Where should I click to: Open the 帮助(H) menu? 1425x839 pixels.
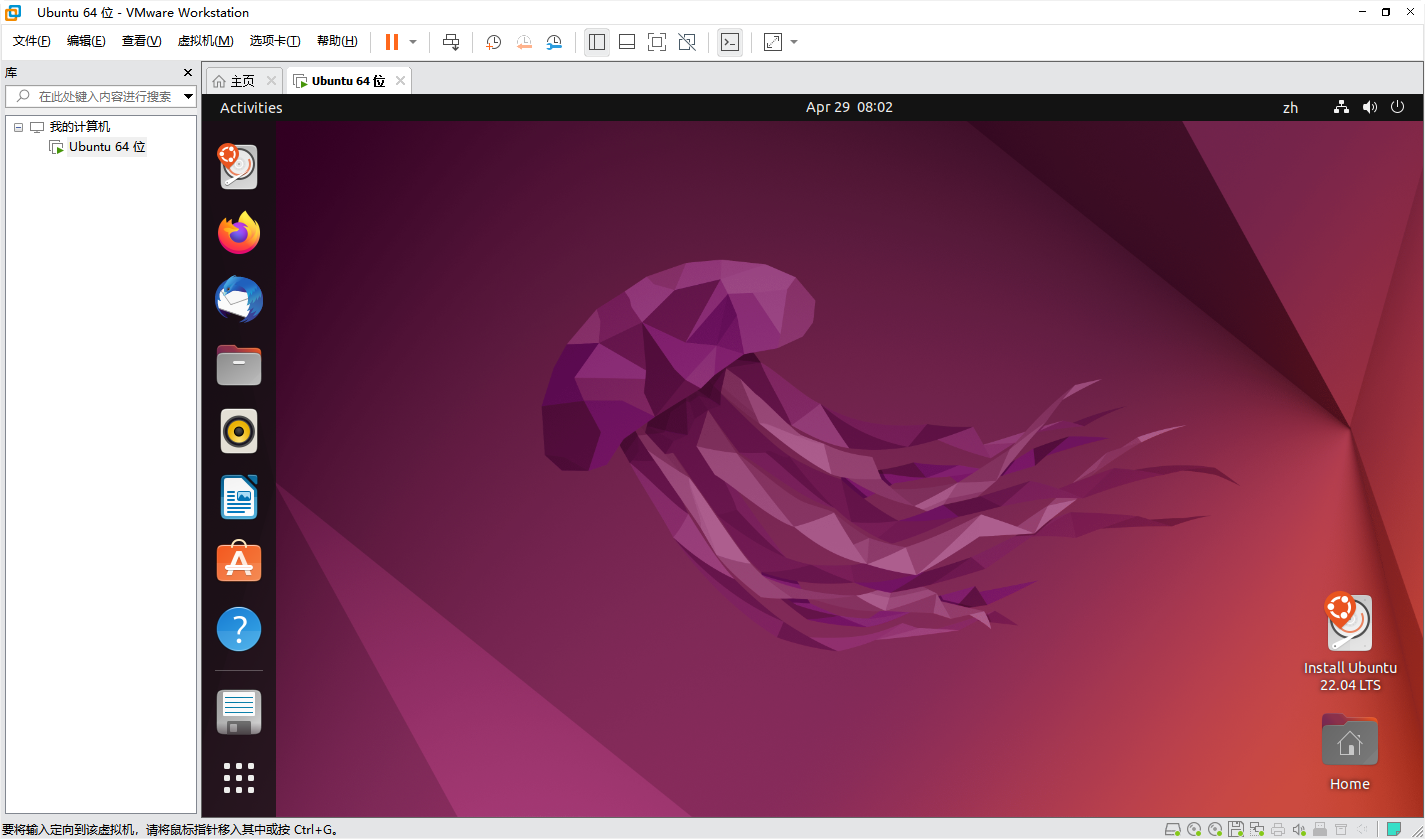[337, 41]
